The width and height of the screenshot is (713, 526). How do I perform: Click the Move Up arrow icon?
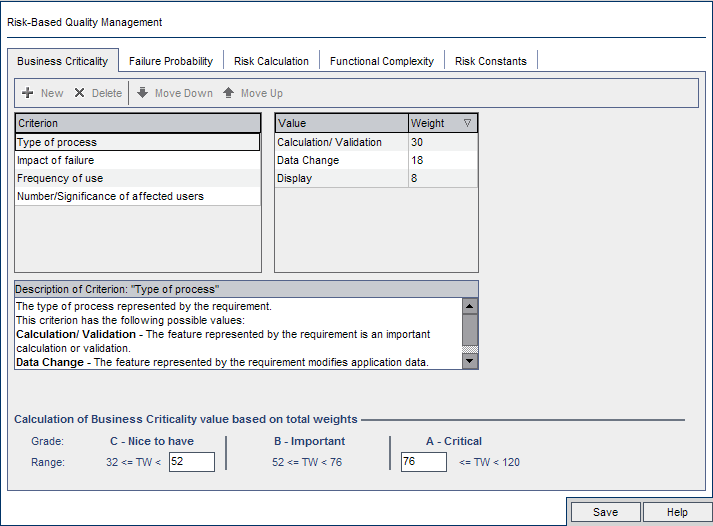pyautogui.click(x=228, y=93)
